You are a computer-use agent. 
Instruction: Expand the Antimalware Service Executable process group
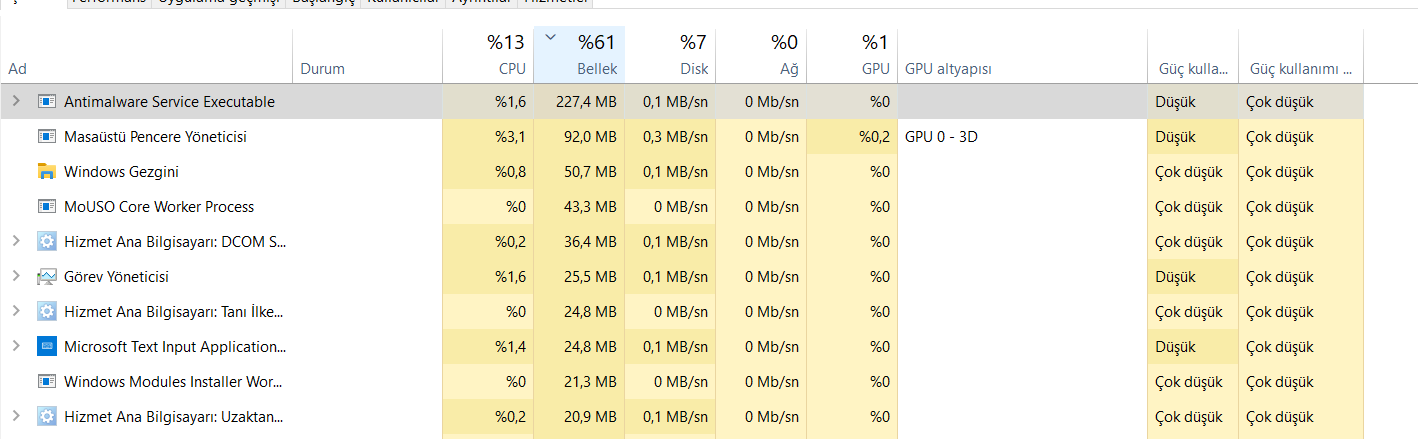tap(15, 102)
